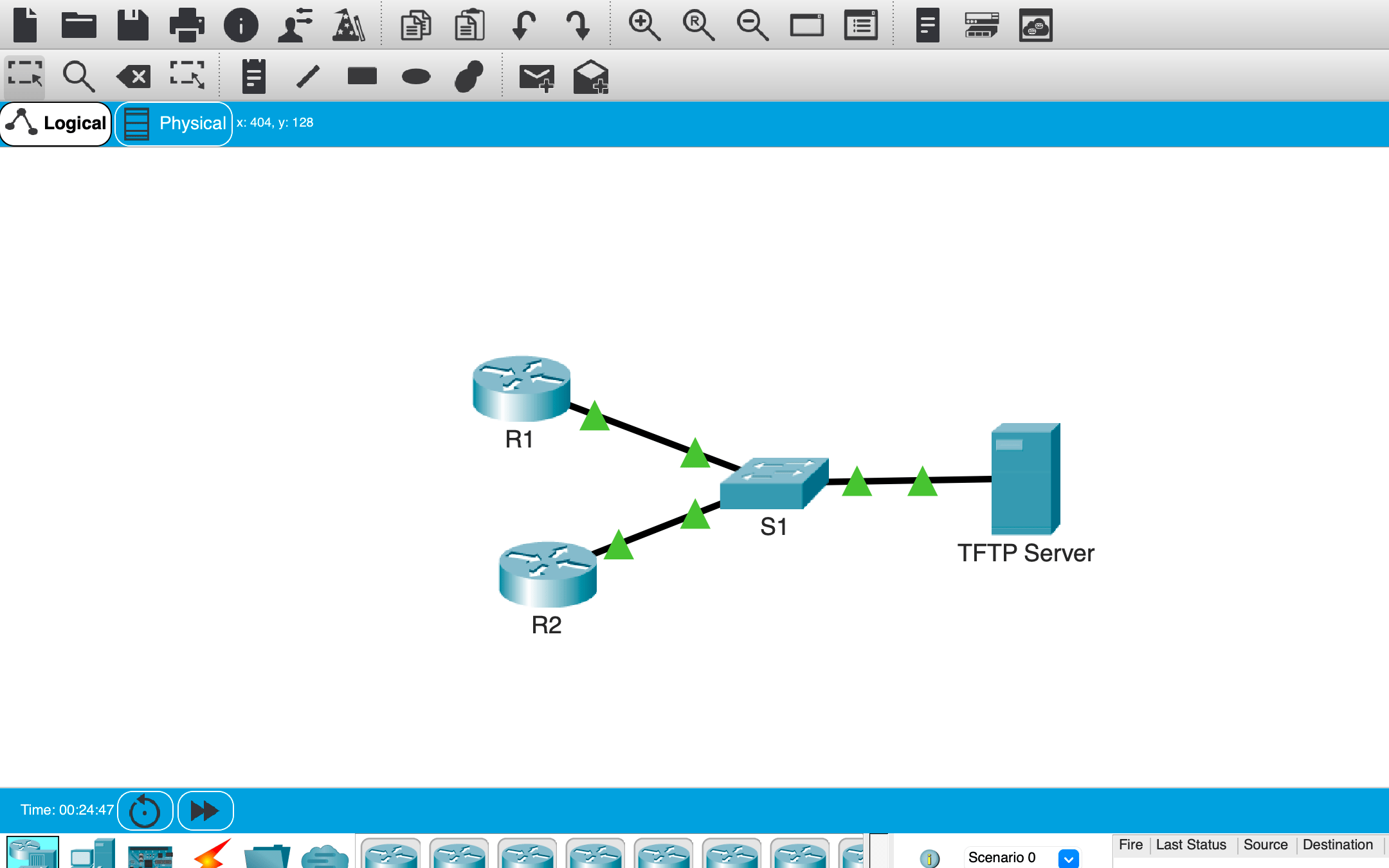Click the Last Status column header
This screenshot has width=1389, height=868.
click(1190, 845)
